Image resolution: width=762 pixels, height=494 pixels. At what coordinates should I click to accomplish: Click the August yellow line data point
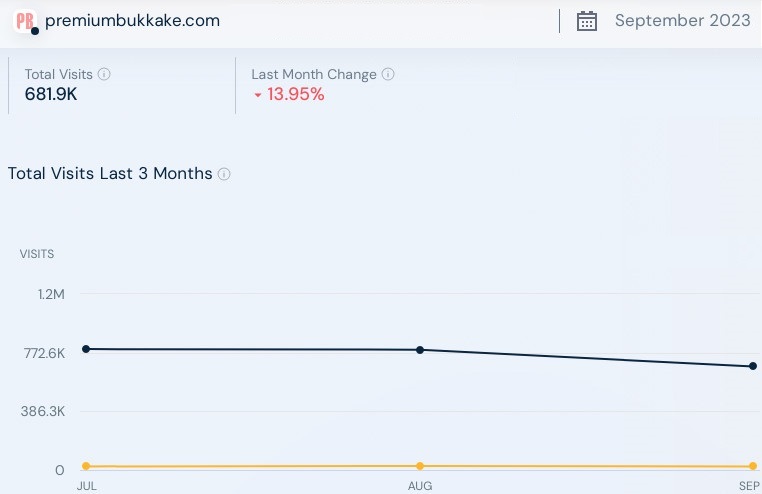click(x=420, y=466)
